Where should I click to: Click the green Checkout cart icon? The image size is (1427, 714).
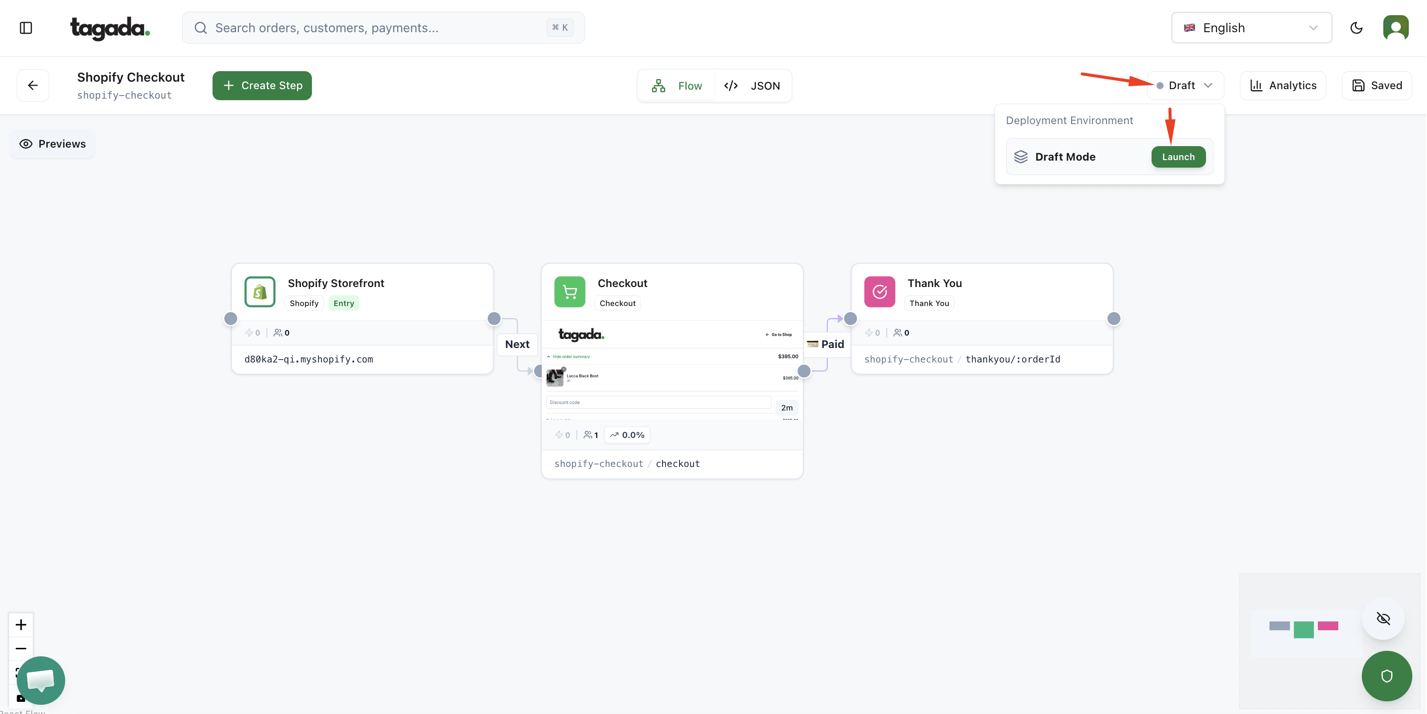[x=570, y=292]
